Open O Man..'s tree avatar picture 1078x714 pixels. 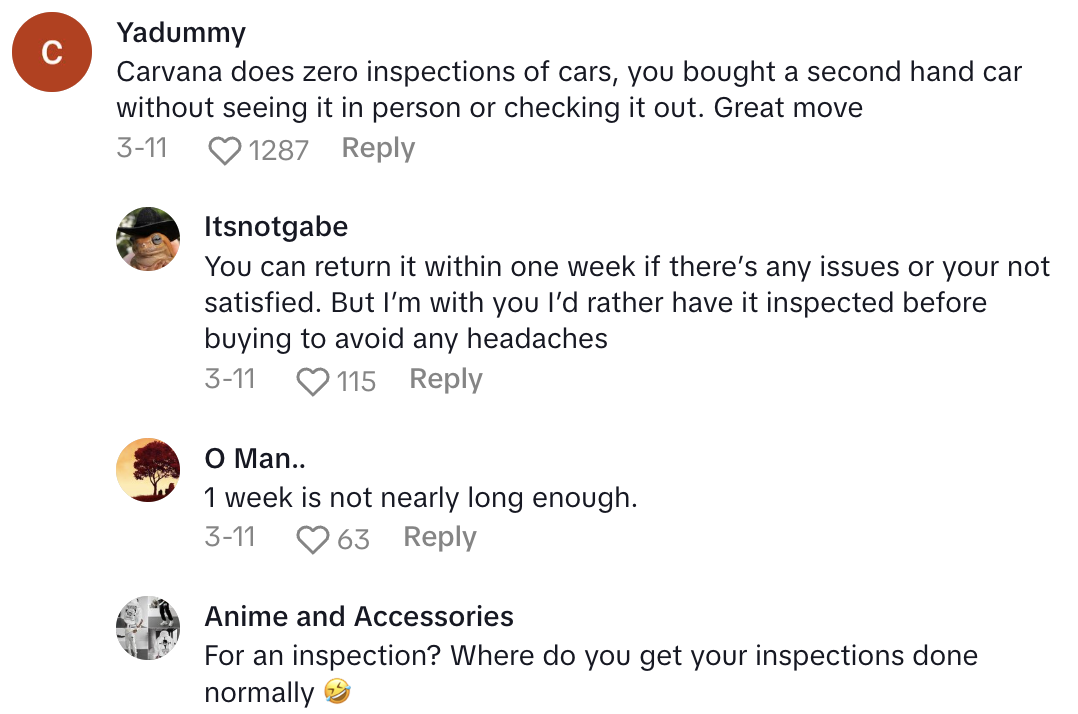[148, 470]
